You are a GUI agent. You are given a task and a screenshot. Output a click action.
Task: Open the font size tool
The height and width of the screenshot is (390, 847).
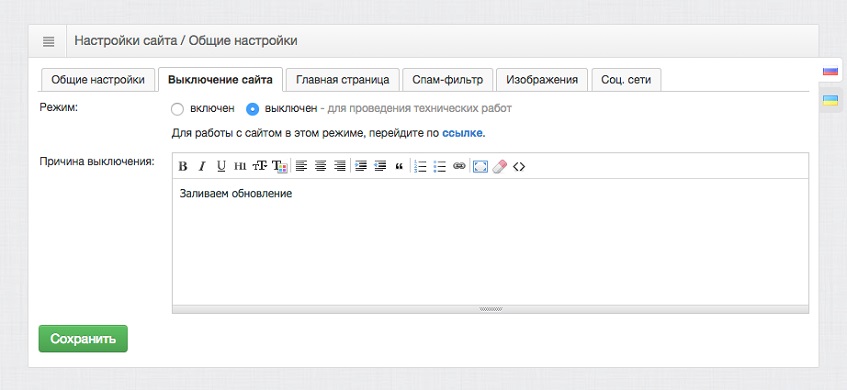click(259, 166)
